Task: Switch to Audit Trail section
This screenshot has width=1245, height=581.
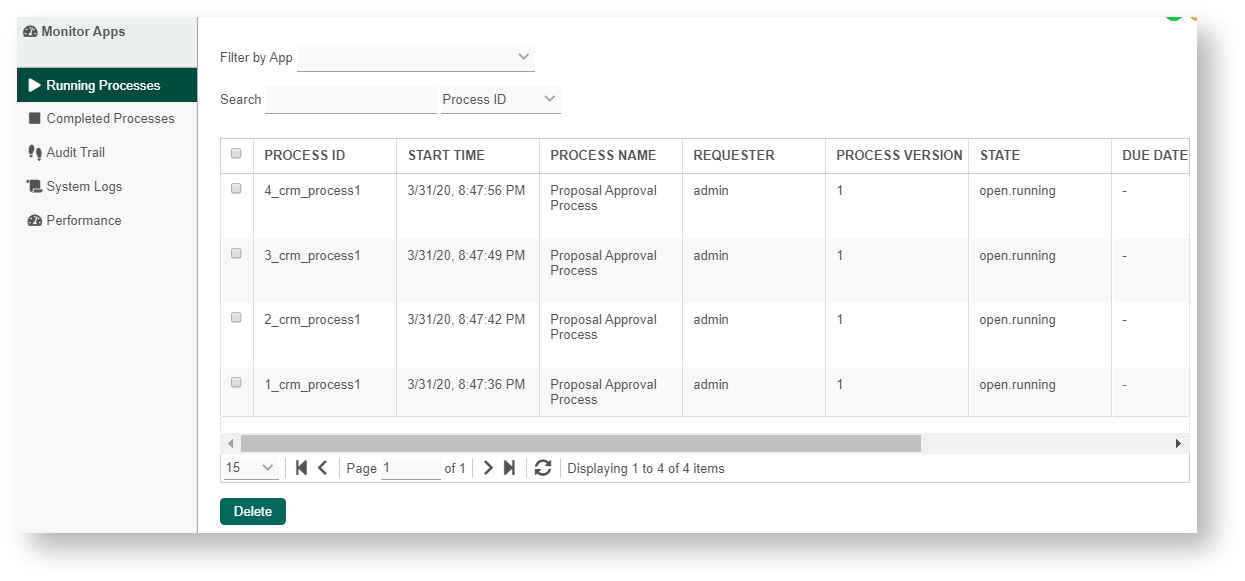Action: (x=75, y=153)
